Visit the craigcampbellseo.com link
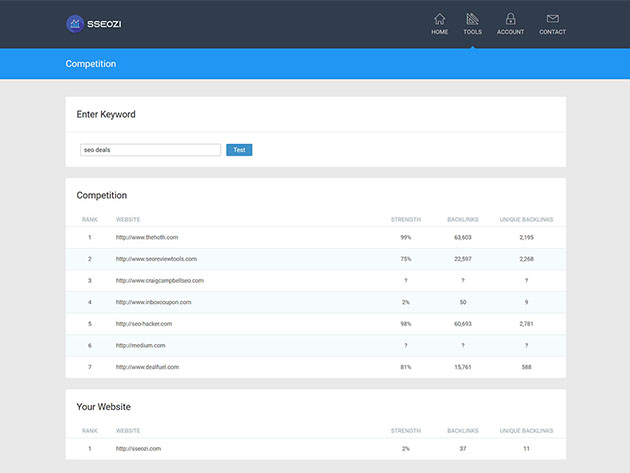 coord(160,281)
